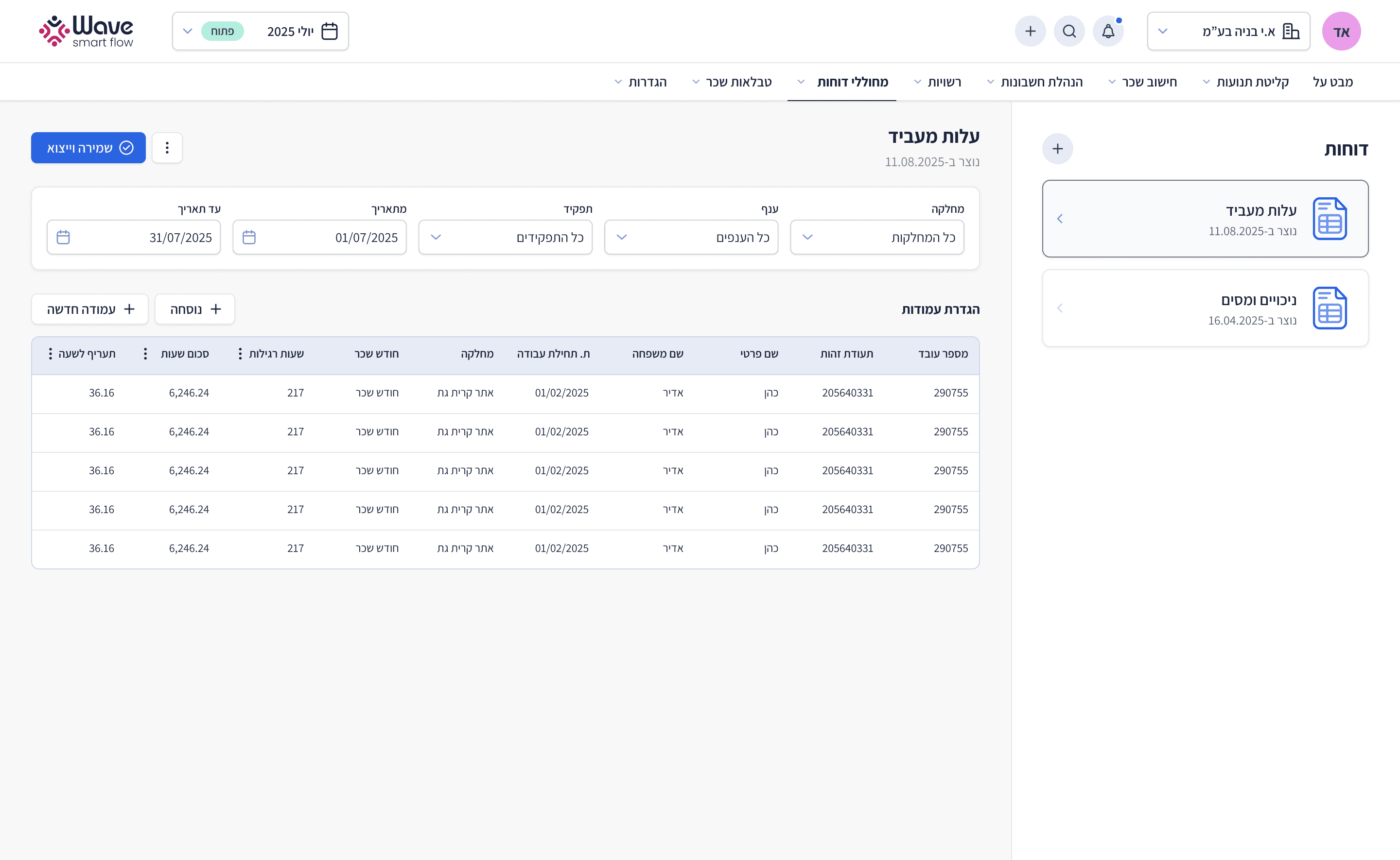This screenshot has width=1400, height=860.
Task: Open column options for תעריף לשעה
Action: pyautogui.click(x=51, y=354)
